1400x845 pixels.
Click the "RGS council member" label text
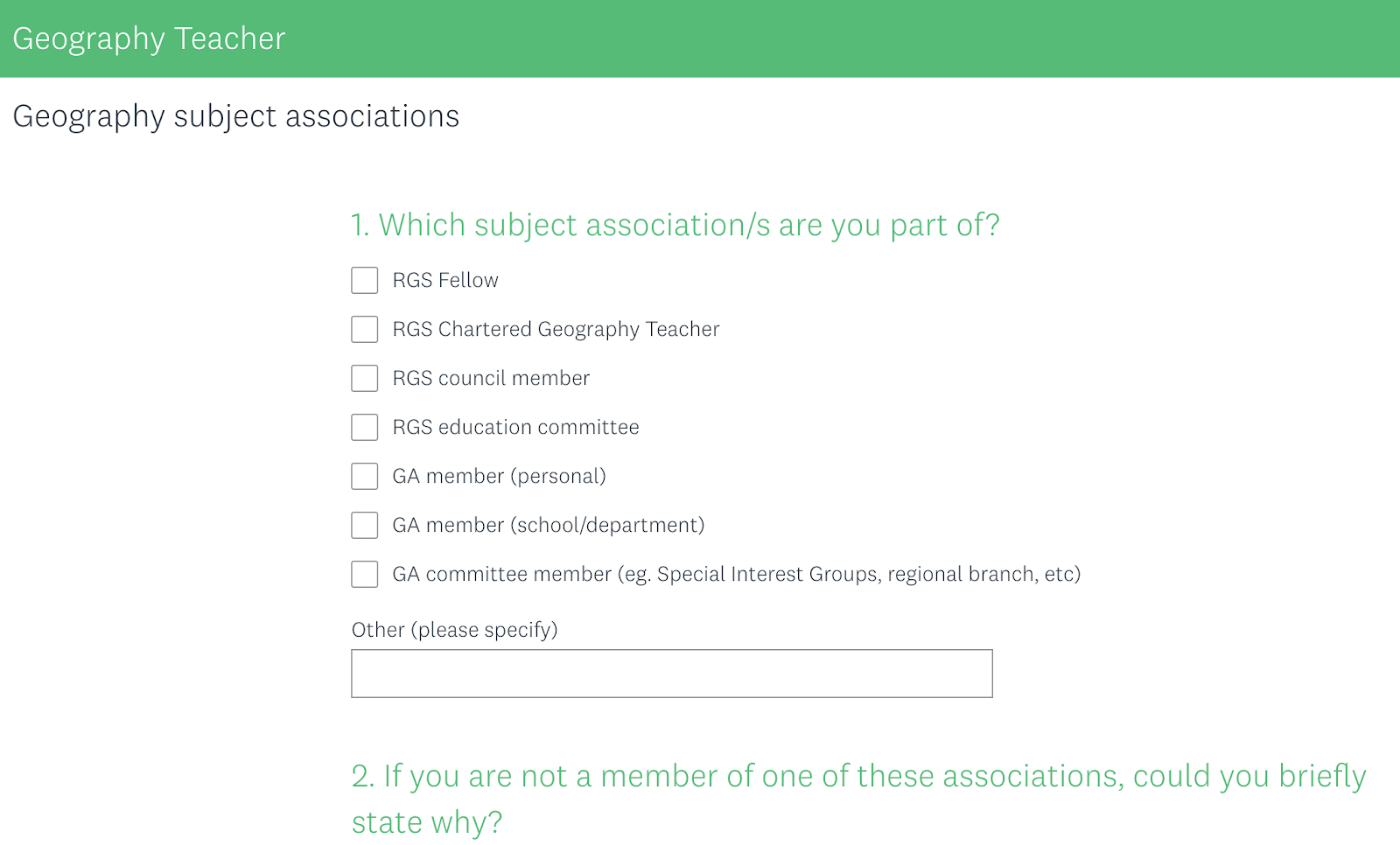[x=491, y=378]
